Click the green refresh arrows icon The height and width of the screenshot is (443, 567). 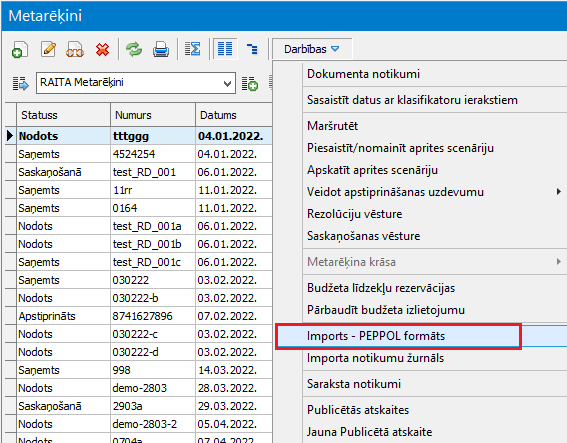pyautogui.click(x=134, y=49)
